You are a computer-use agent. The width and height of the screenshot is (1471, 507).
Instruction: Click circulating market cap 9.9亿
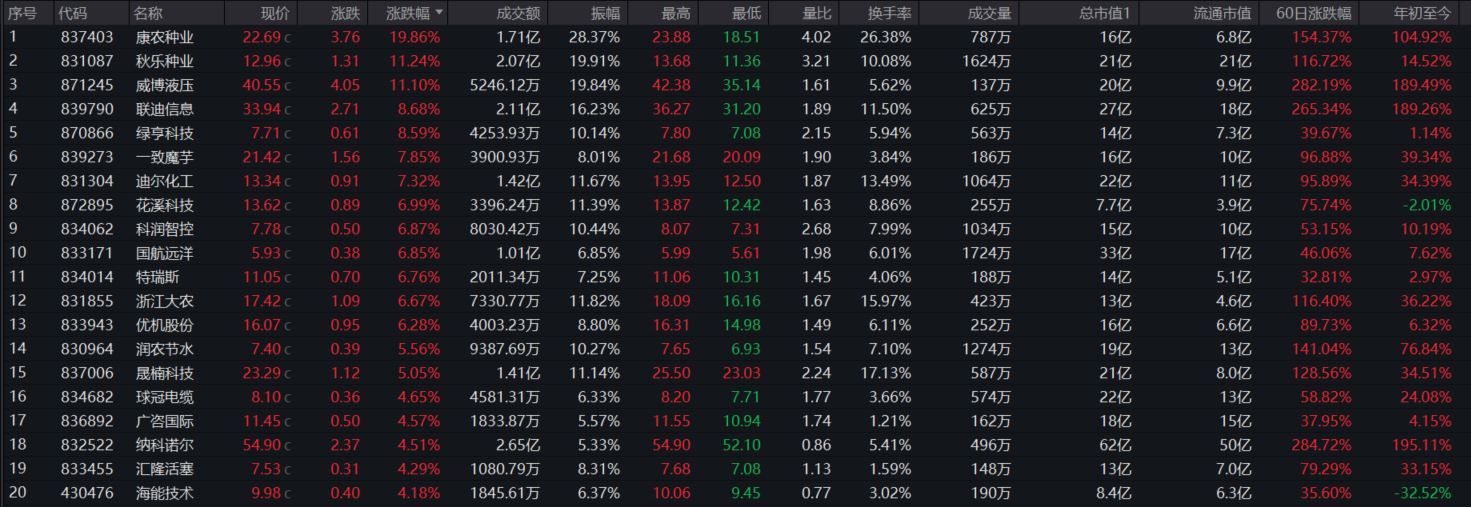[1232, 85]
